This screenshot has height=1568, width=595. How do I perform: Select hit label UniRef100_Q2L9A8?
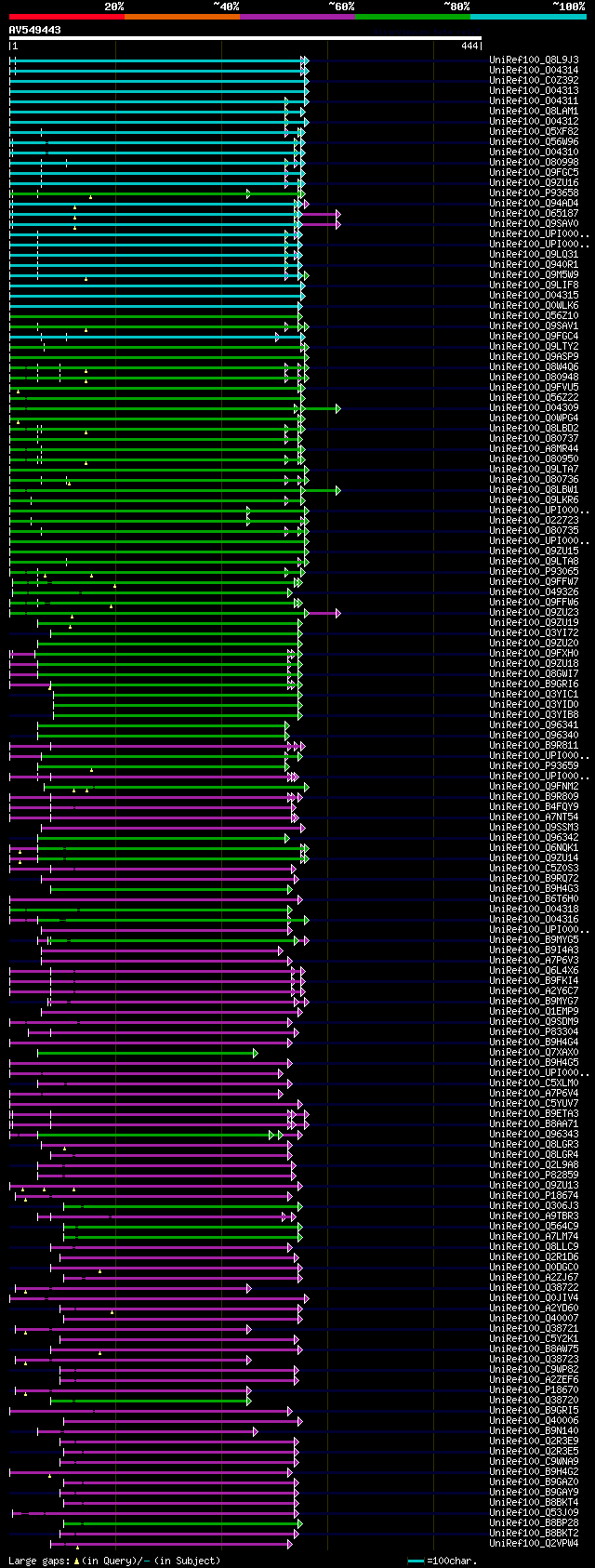tap(534, 1165)
